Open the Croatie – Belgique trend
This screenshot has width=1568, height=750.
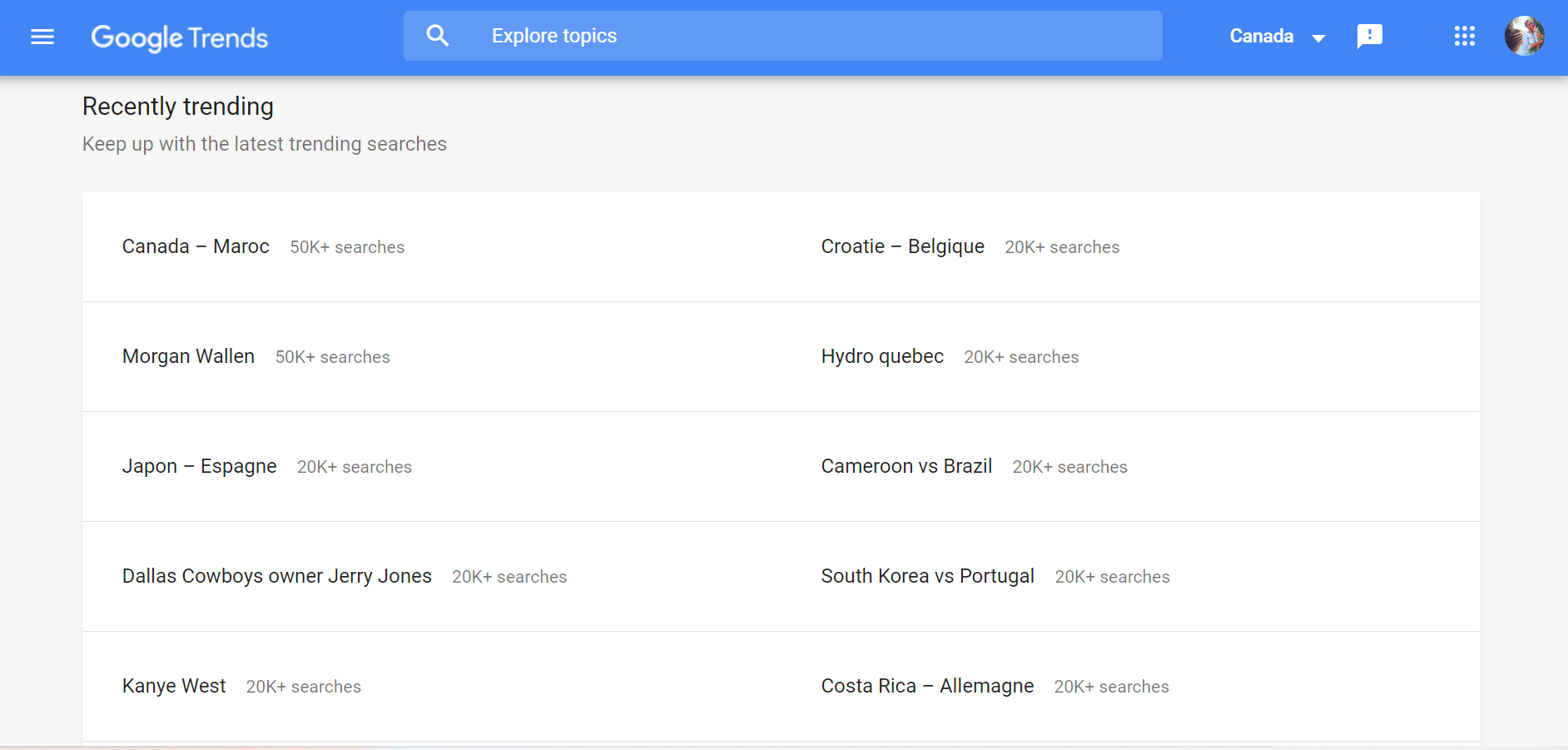pos(902,246)
